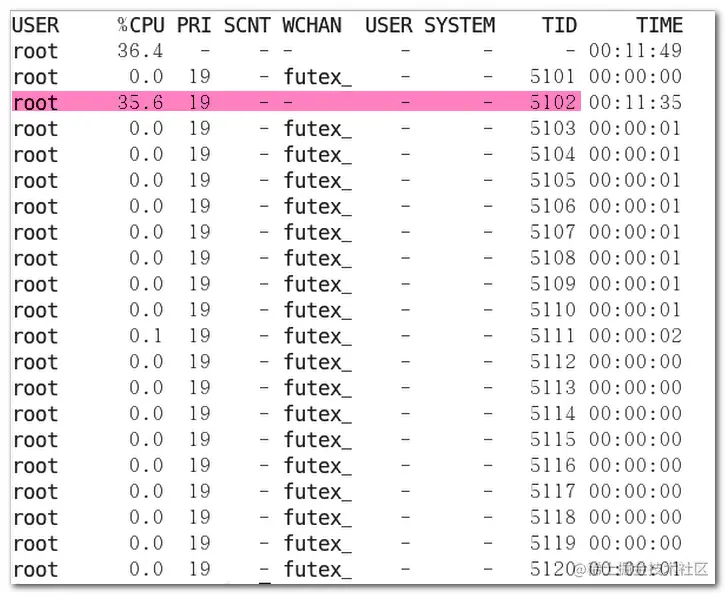Select the SCNT column header
The height and width of the screenshot is (595, 726).
click(247, 25)
